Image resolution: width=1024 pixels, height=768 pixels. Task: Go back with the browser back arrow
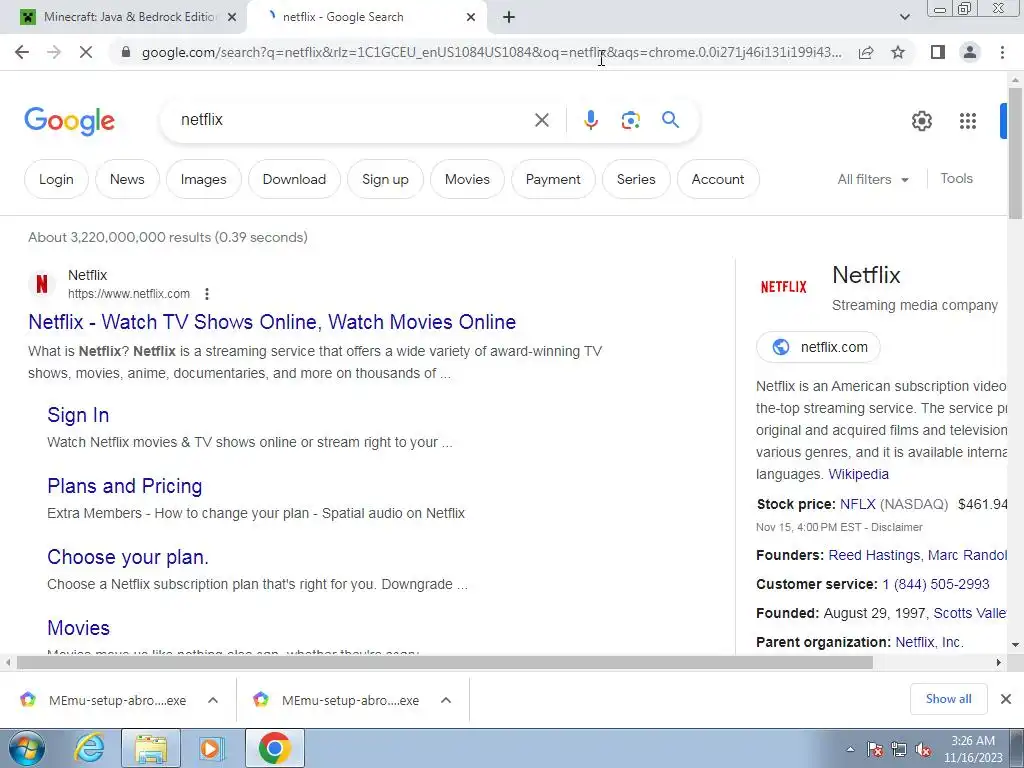[x=22, y=52]
